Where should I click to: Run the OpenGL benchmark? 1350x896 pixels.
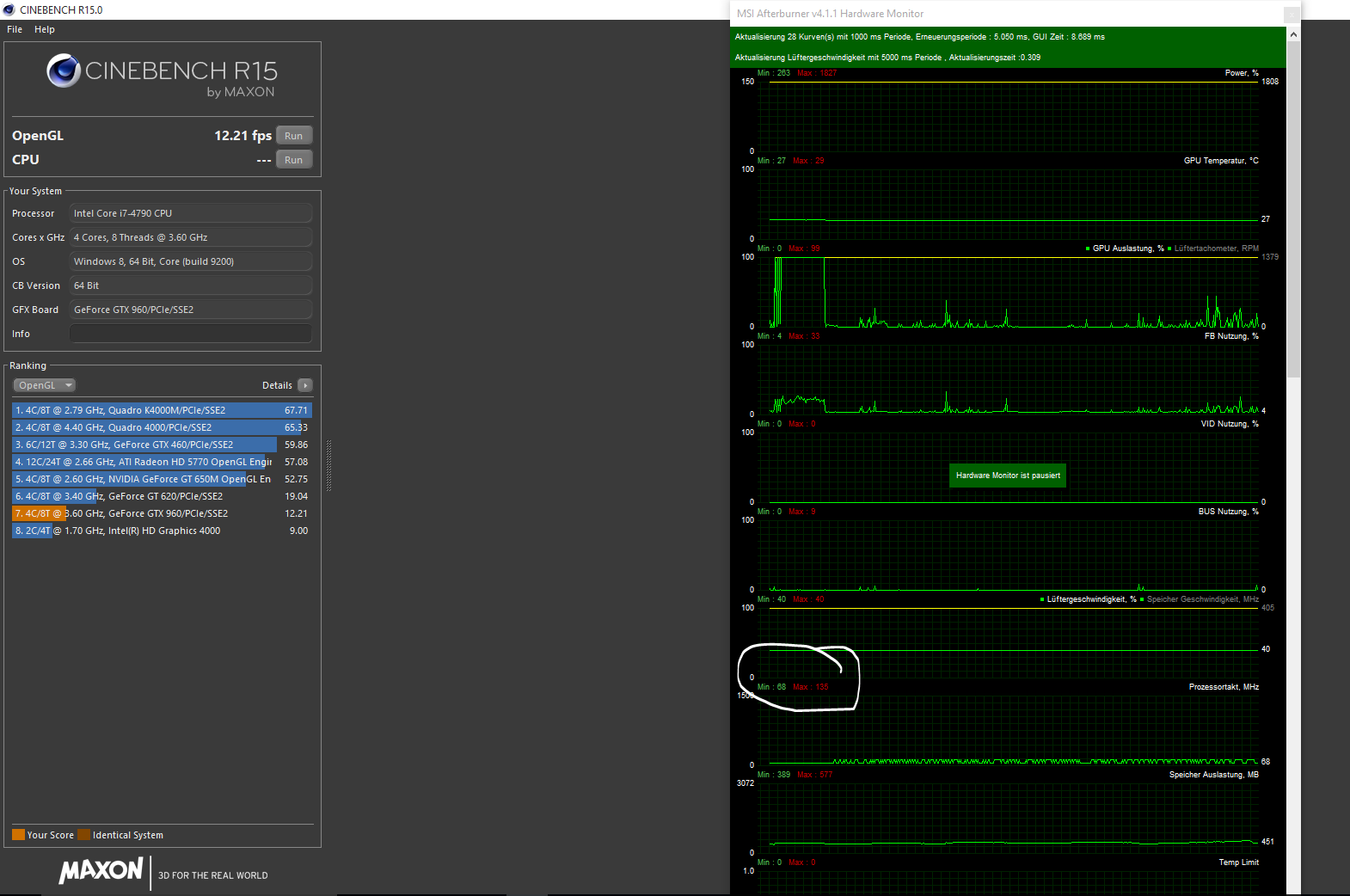294,136
